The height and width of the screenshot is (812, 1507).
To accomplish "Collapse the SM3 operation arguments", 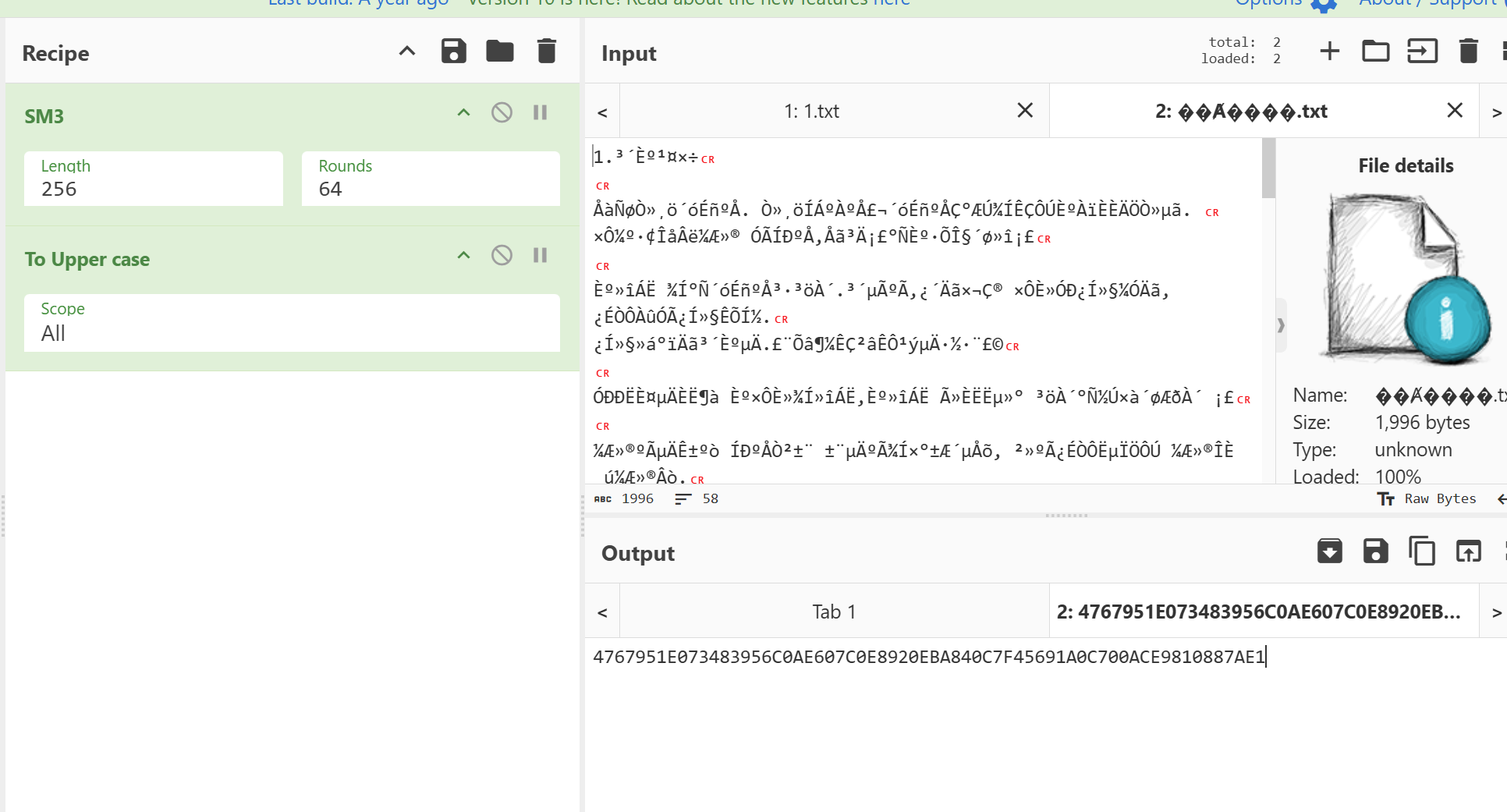I will pos(463,113).
